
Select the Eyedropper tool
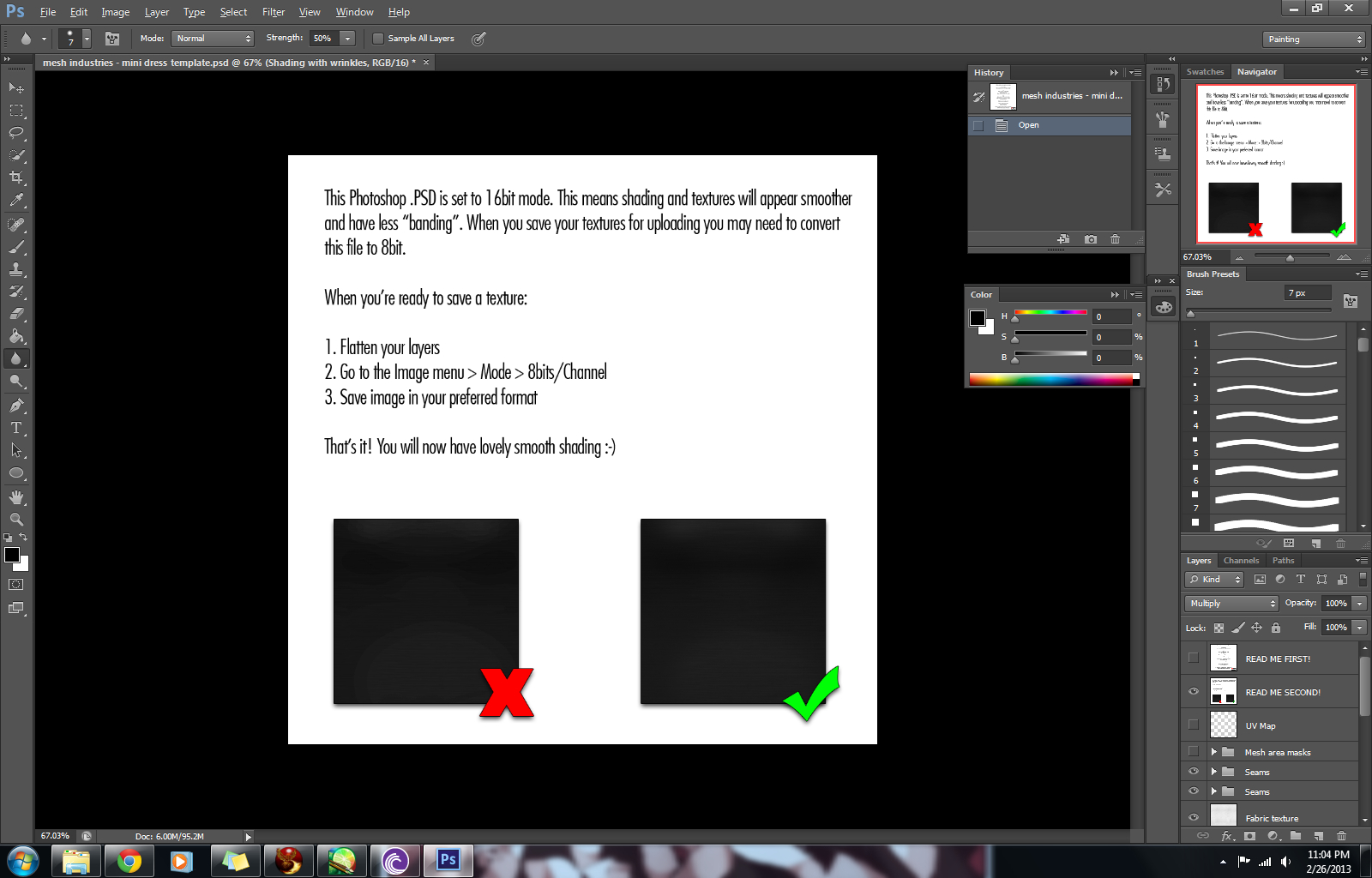[x=16, y=201]
